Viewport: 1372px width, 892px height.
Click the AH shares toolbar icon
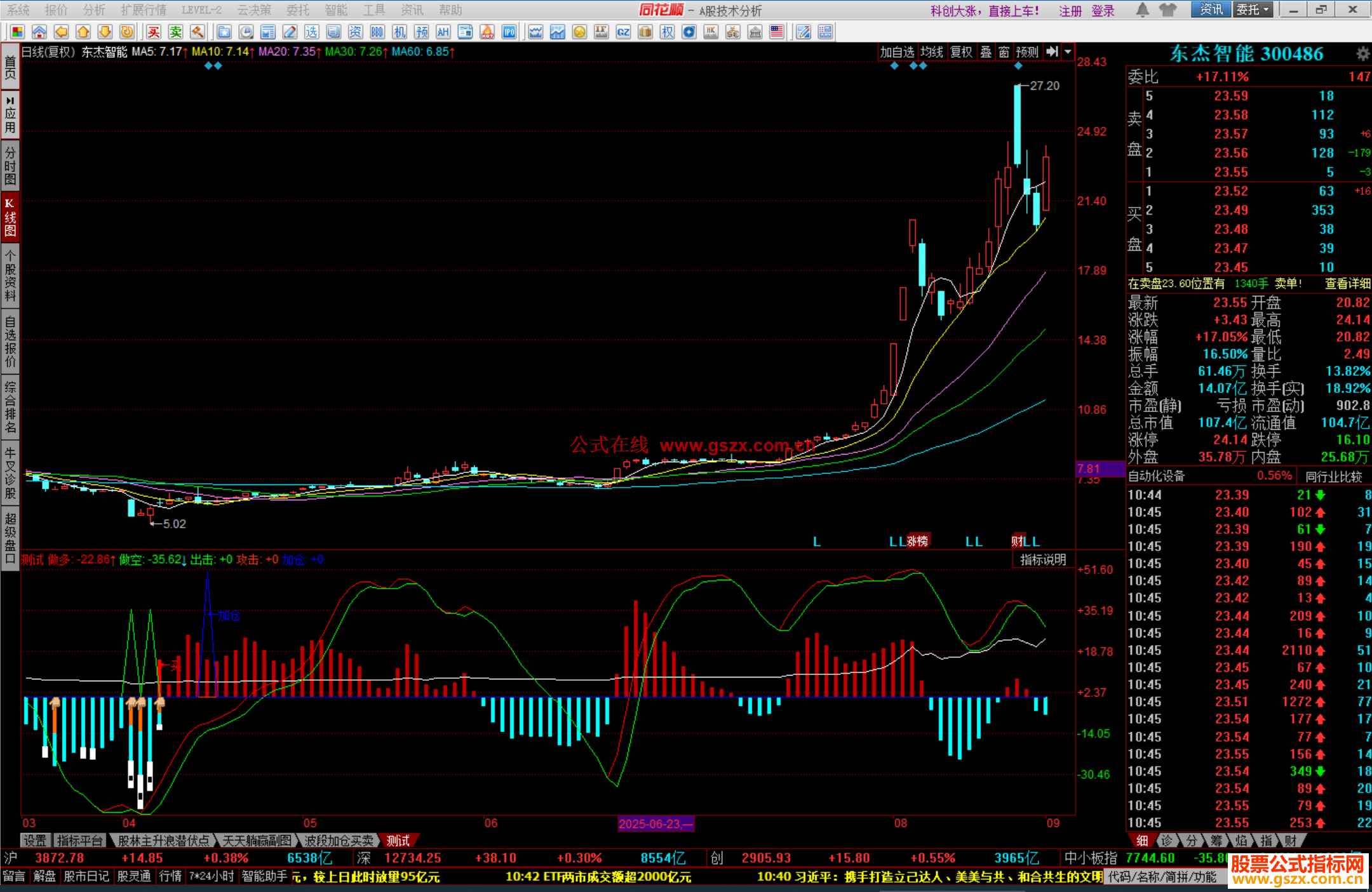point(443,32)
